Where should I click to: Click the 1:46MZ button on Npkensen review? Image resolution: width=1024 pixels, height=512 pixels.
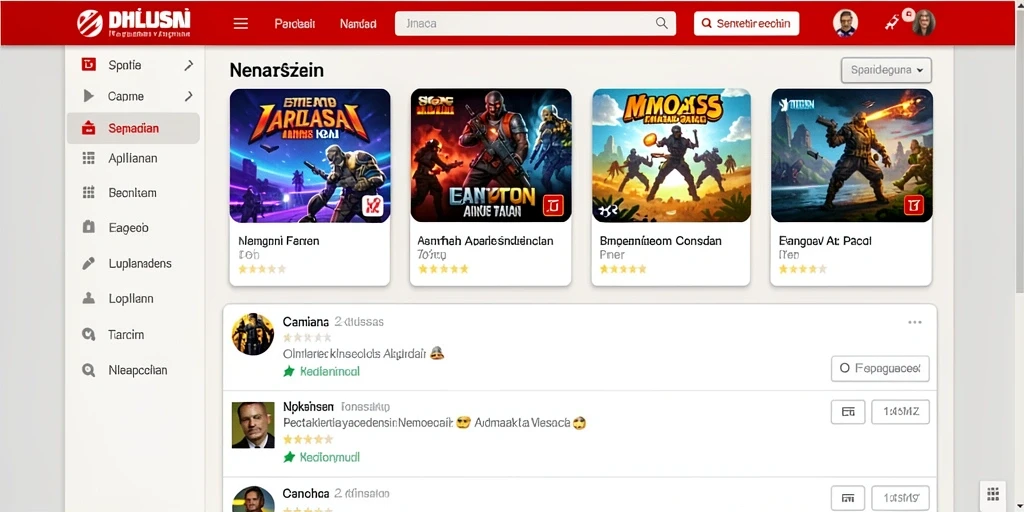tap(901, 411)
